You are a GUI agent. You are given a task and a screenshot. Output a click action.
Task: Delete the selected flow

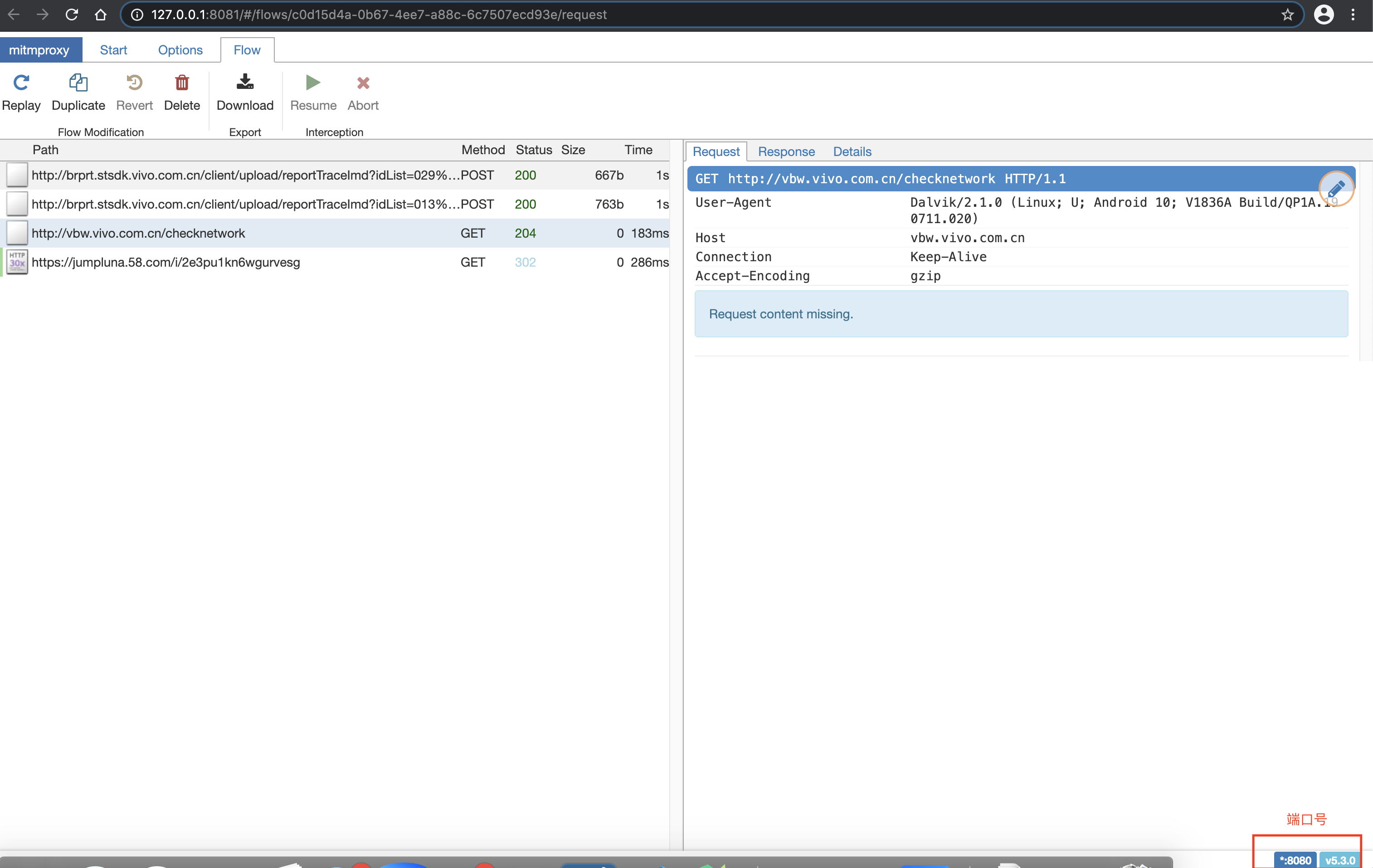181,93
